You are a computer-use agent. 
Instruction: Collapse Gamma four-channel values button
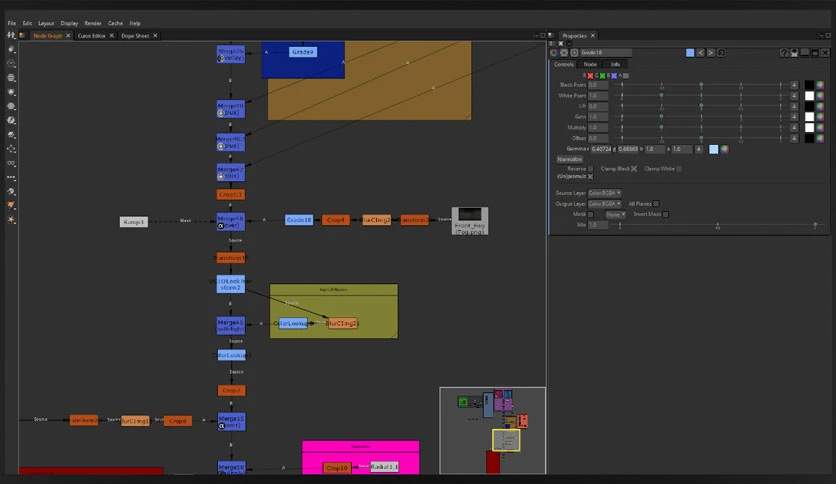click(698, 149)
